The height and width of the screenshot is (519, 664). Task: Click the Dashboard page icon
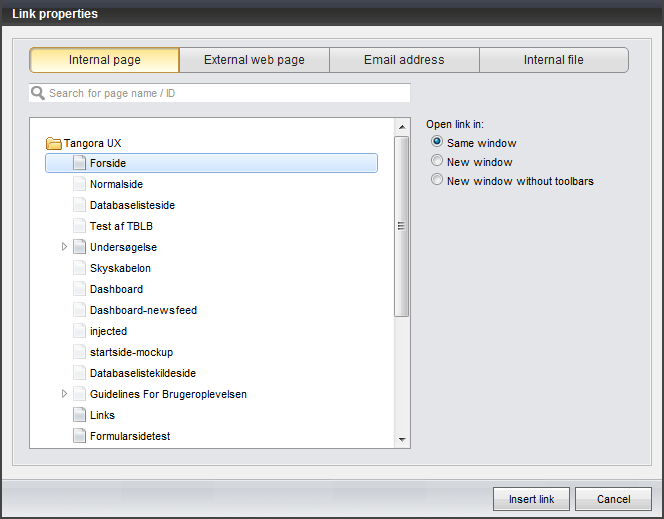click(x=79, y=289)
